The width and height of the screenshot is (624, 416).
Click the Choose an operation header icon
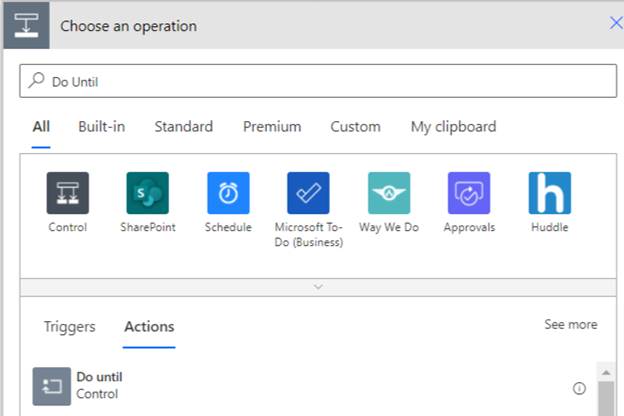pyautogui.click(x=26, y=25)
